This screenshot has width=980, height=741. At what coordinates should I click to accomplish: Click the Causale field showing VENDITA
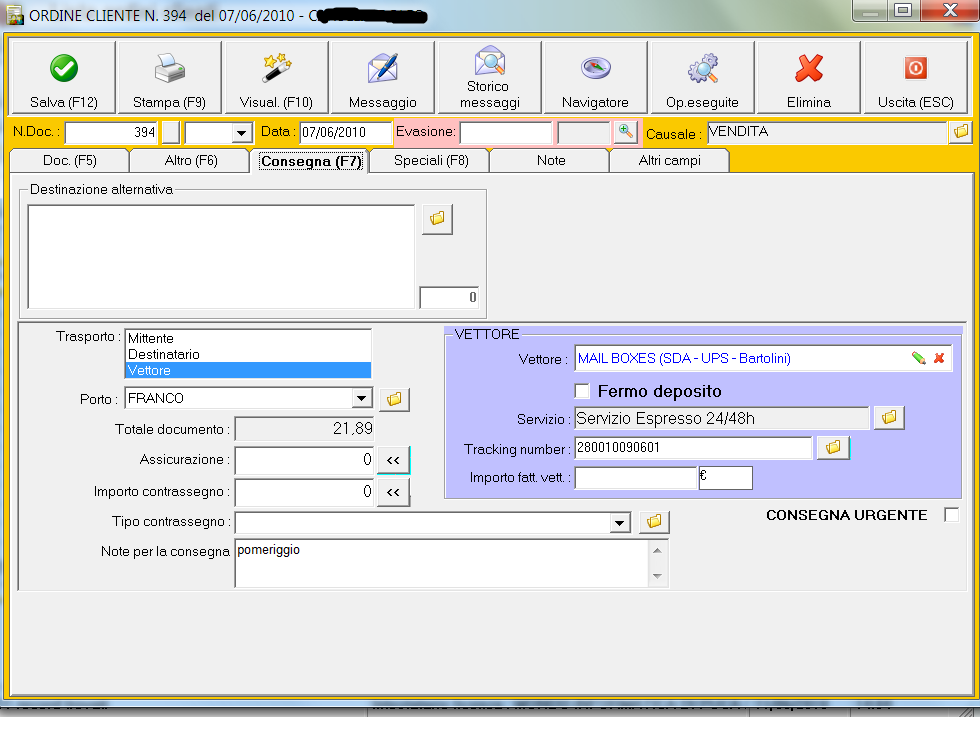click(828, 132)
